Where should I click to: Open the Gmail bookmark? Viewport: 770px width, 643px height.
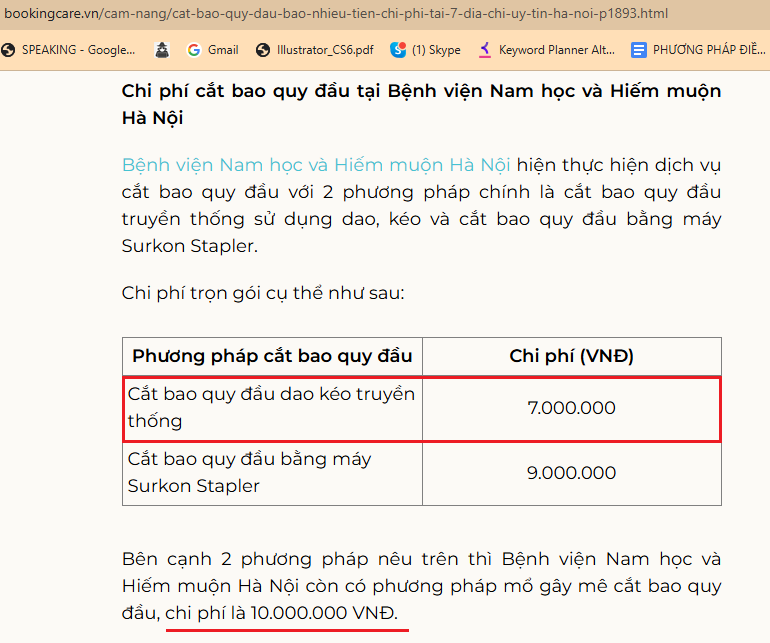tap(211, 49)
